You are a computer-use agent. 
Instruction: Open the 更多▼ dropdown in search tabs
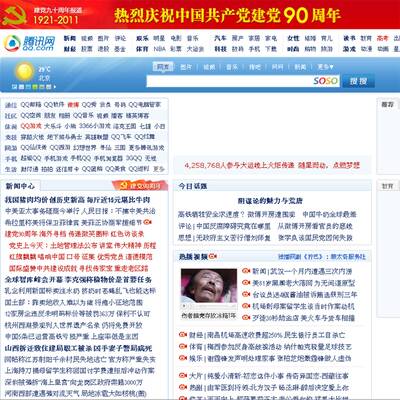pos(325,67)
